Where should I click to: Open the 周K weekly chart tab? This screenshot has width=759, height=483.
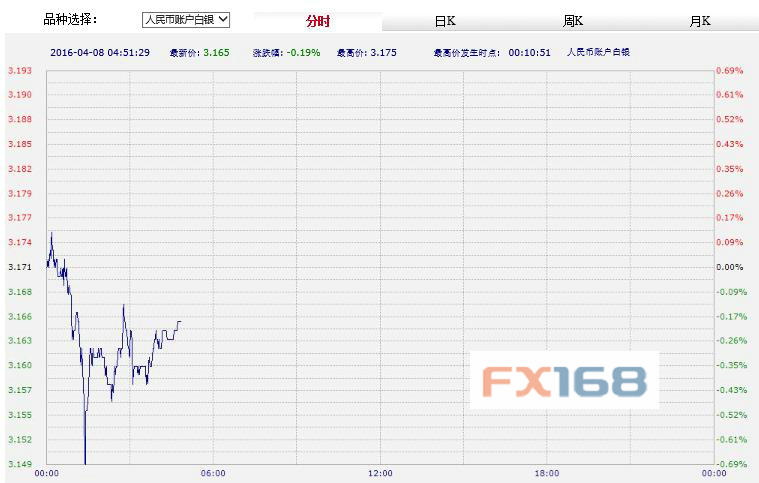pyautogui.click(x=572, y=21)
